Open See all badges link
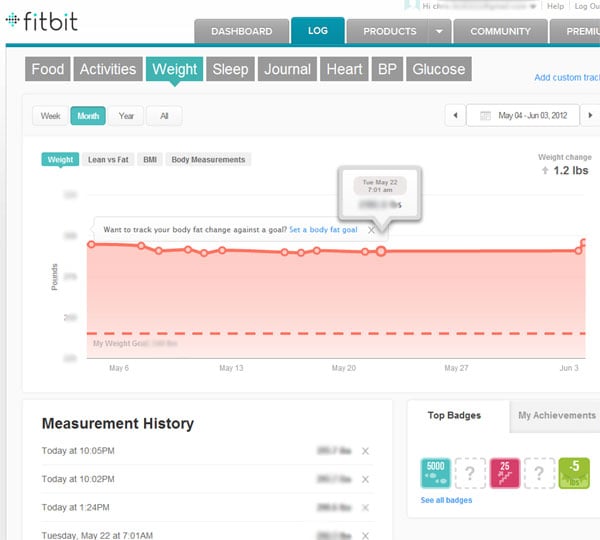This screenshot has height=540, width=600. [x=446, y=500]
